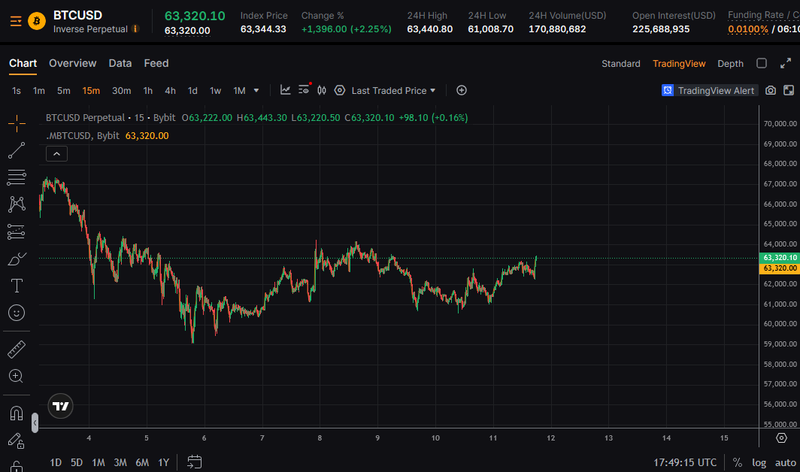This screenshot has height=472, width=800.
Task: Collapse the indicator legend chevron
Action: [x=57, y=154]
